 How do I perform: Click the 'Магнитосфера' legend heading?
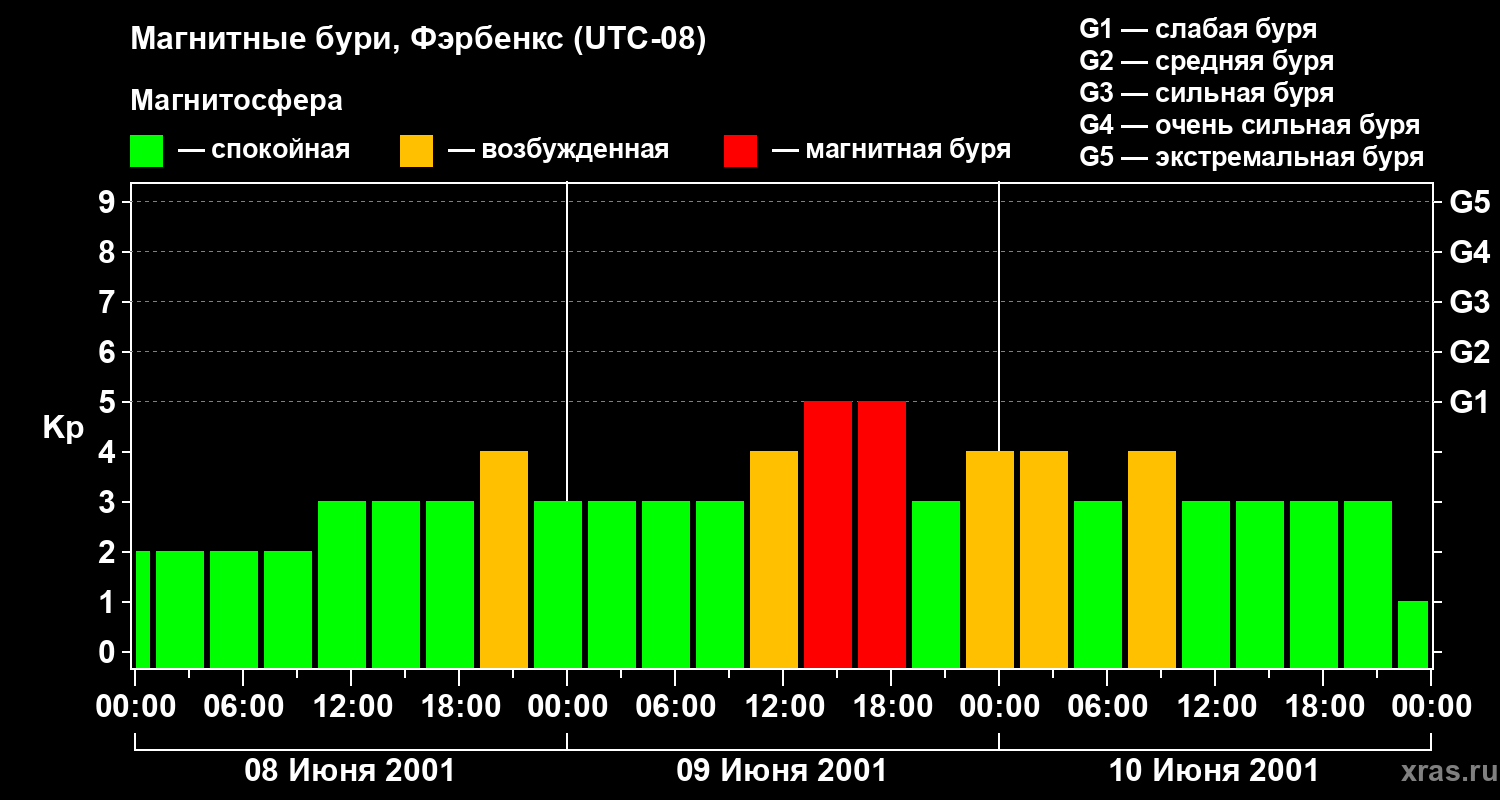[236, 101]
